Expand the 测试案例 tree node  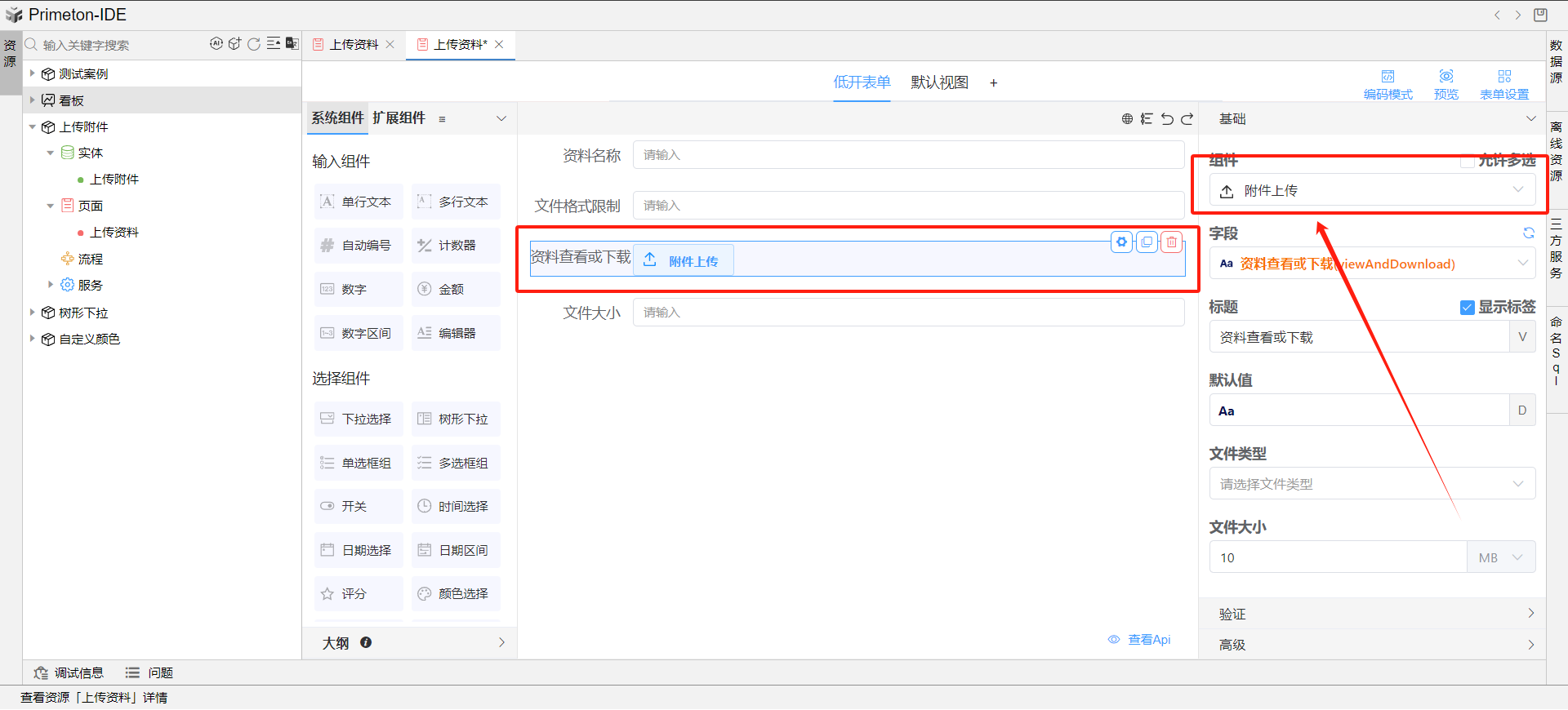coord(33,73)
